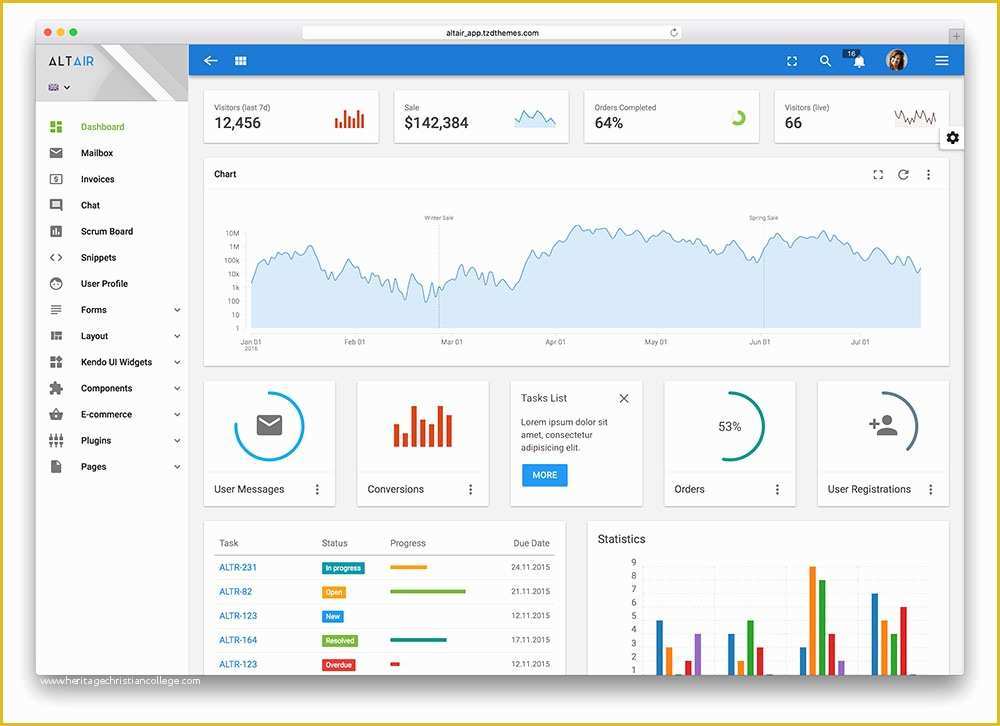Open task link ALTR-164
The image size is (1000, 726).
pyautogui.click(x=238, y=640)
